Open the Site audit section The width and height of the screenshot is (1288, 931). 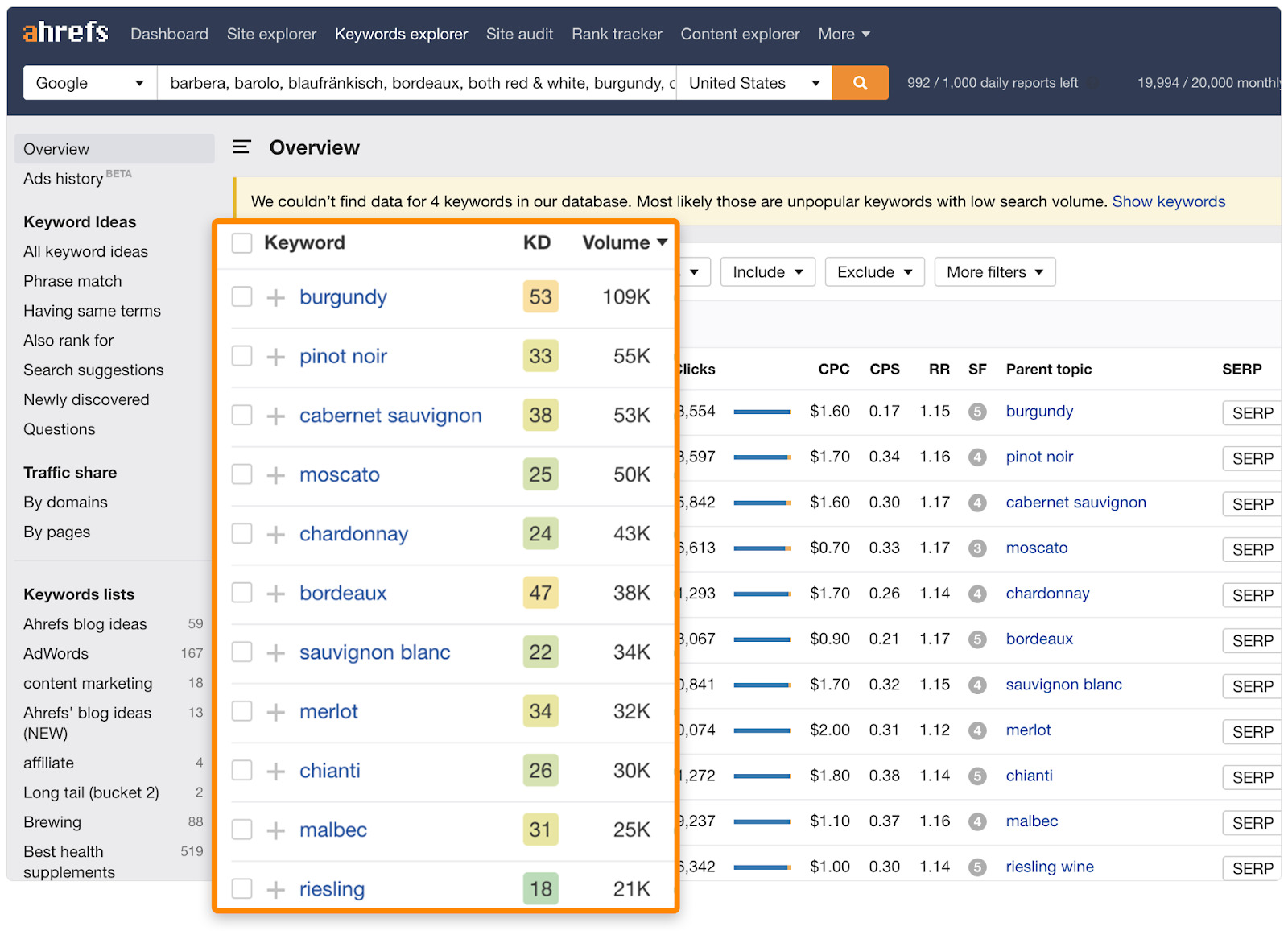pos(519,34)
